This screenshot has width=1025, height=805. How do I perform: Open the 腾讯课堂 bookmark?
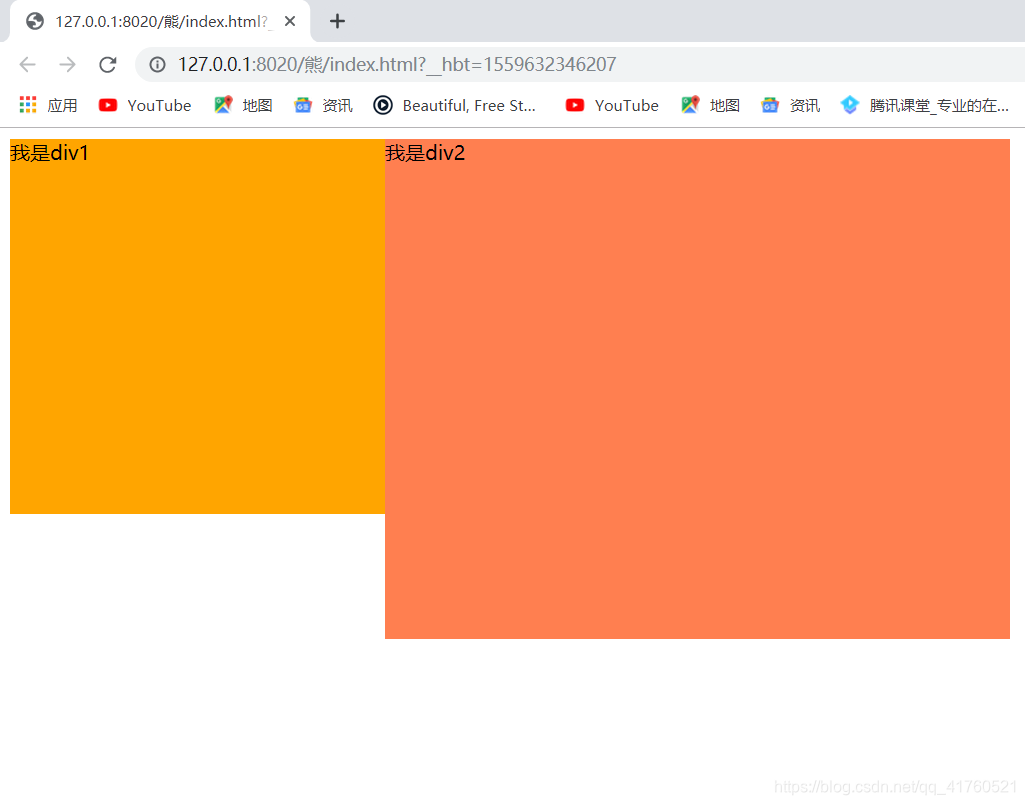pyautogui.click(x=925, y=105)
